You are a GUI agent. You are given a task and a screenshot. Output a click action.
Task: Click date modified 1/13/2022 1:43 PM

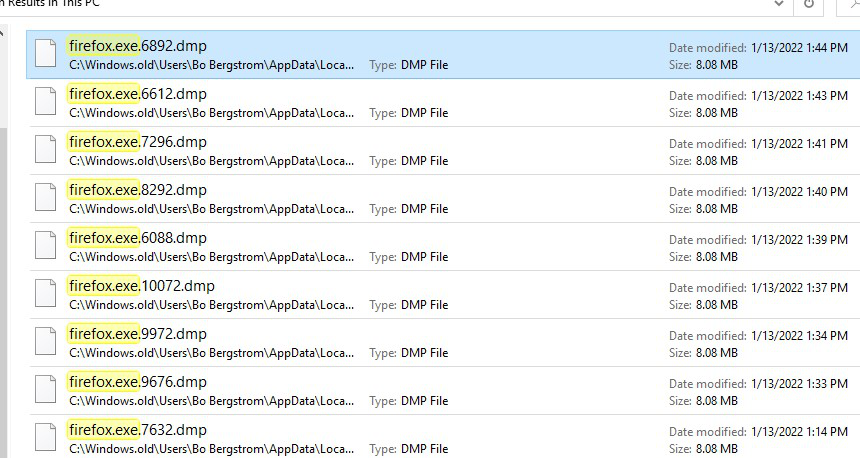click(799, 95)
